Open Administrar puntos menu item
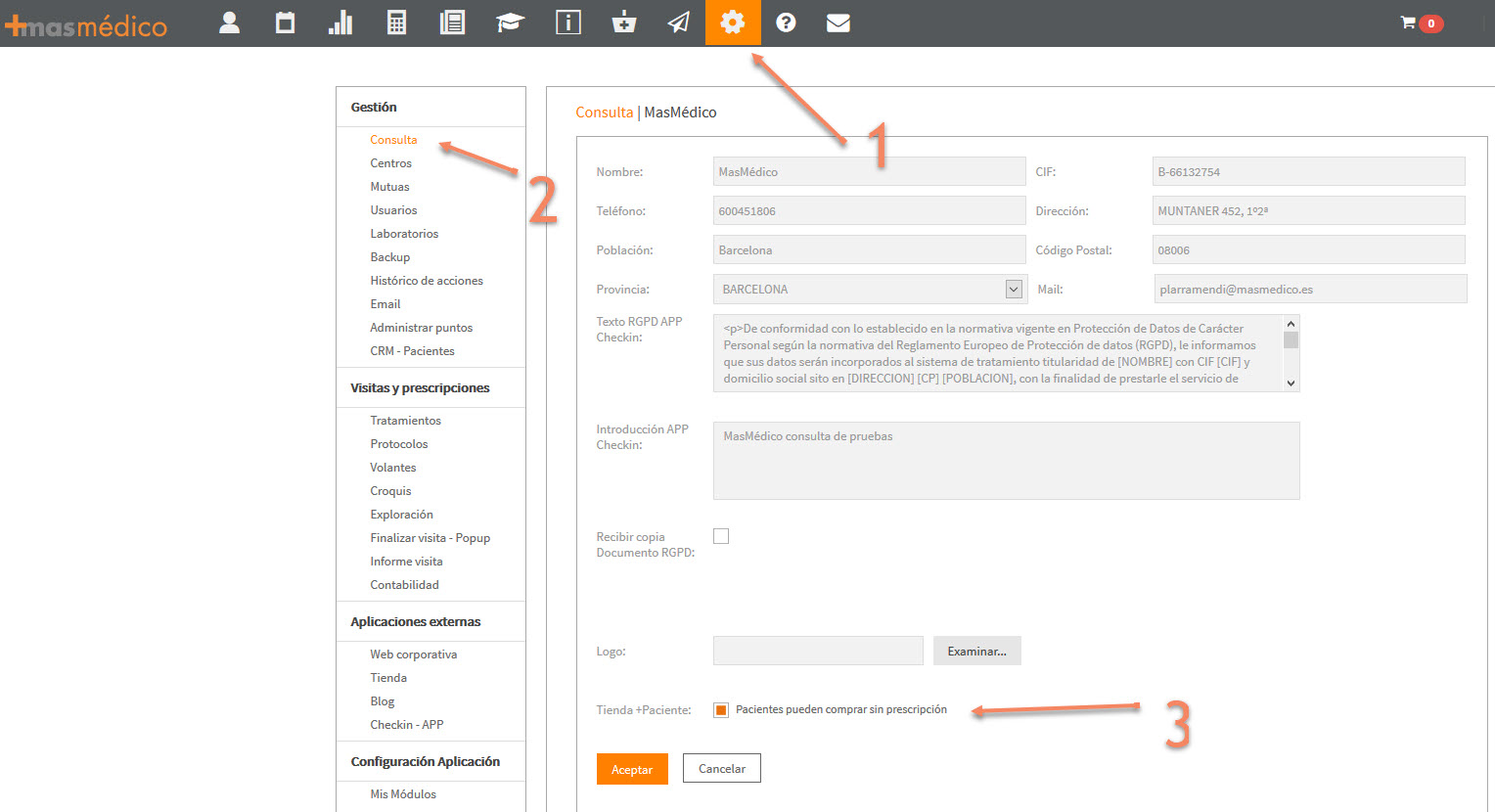The image size is (1495, 812). [421, 328]
